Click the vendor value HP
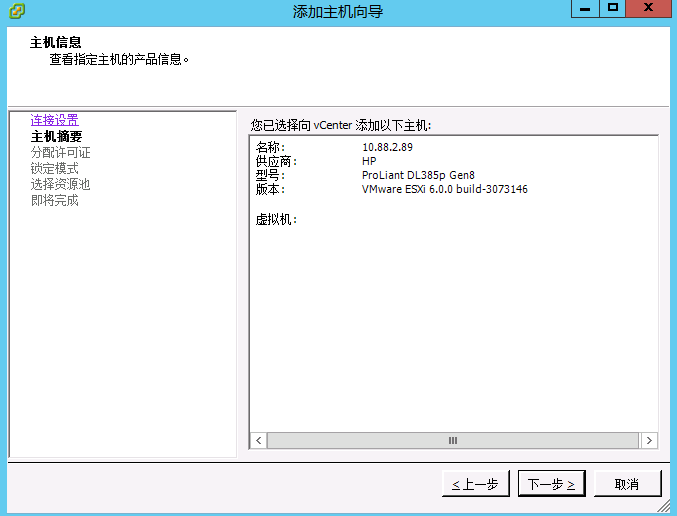The width and height of the screenshot is (677, 516). click(x=369, y=161)
